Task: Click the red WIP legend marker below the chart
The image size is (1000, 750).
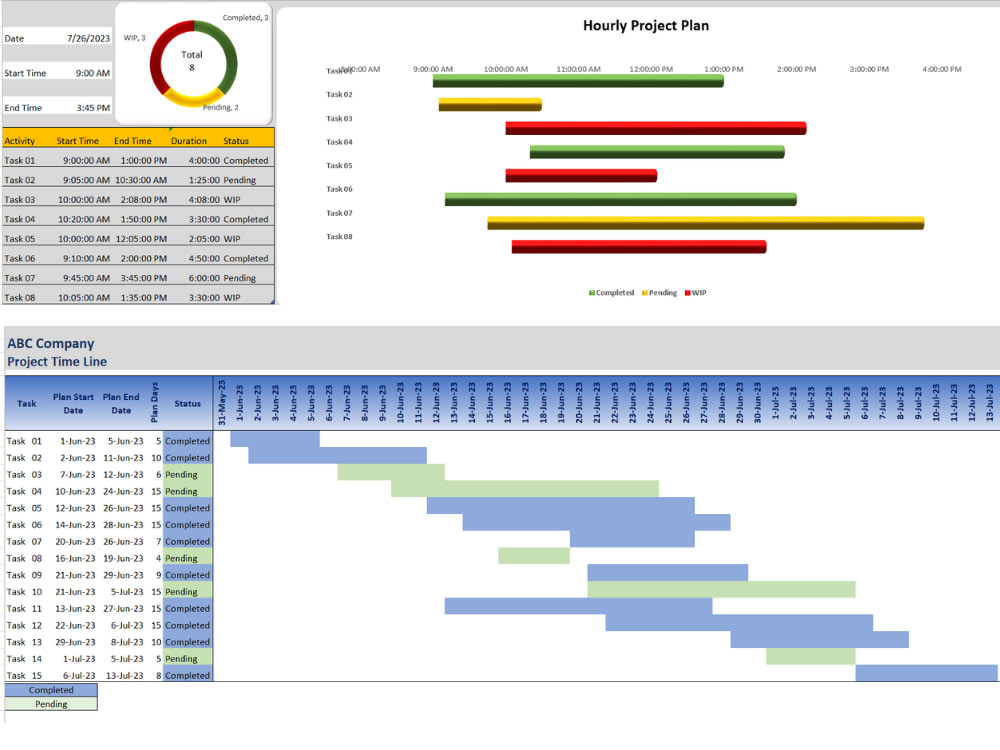Action: pyautogui.click(x=688, y=292)
